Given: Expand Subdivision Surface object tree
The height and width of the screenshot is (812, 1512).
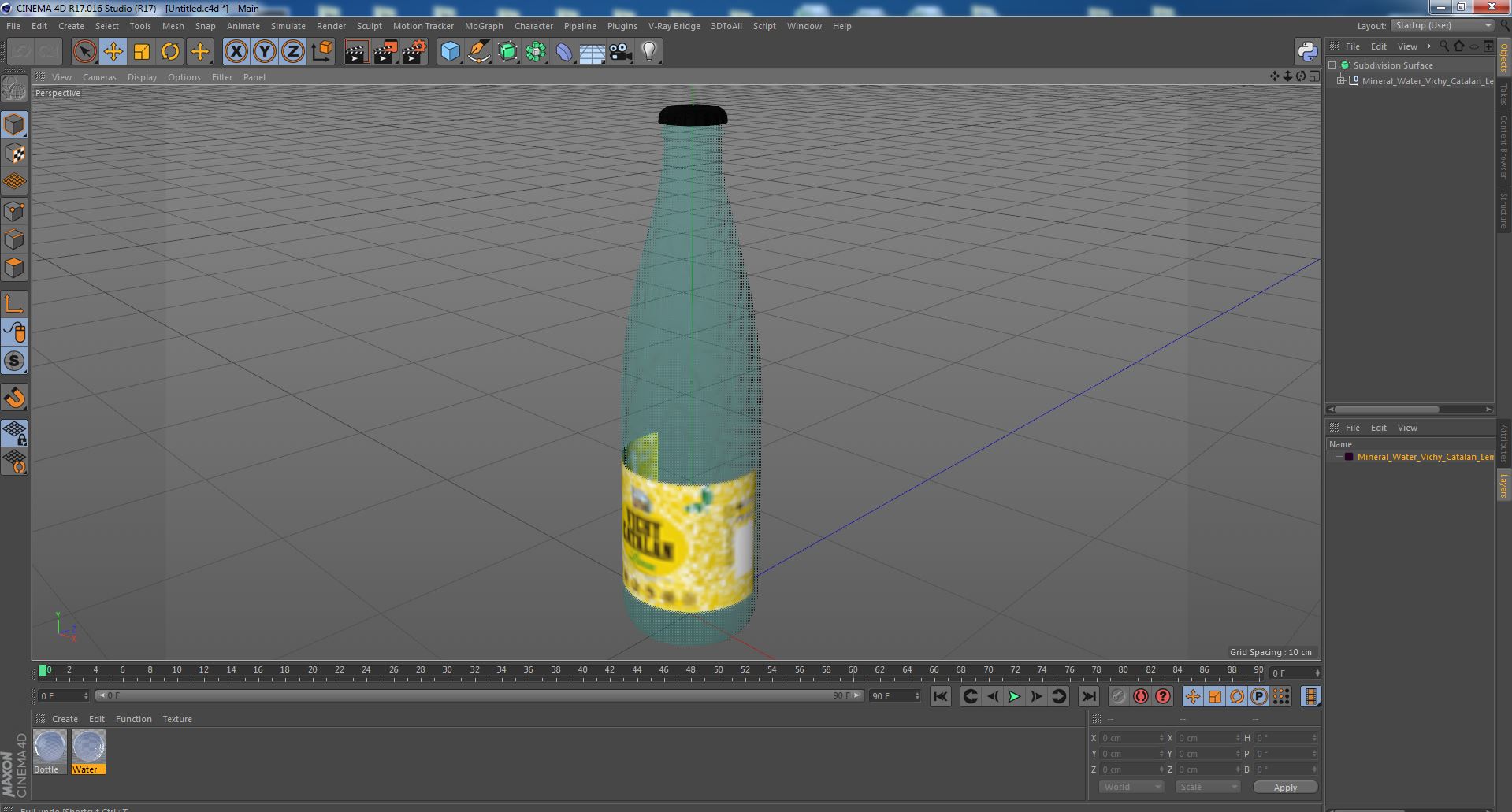Looking at the screenshot, I should tap(1332, 65).
